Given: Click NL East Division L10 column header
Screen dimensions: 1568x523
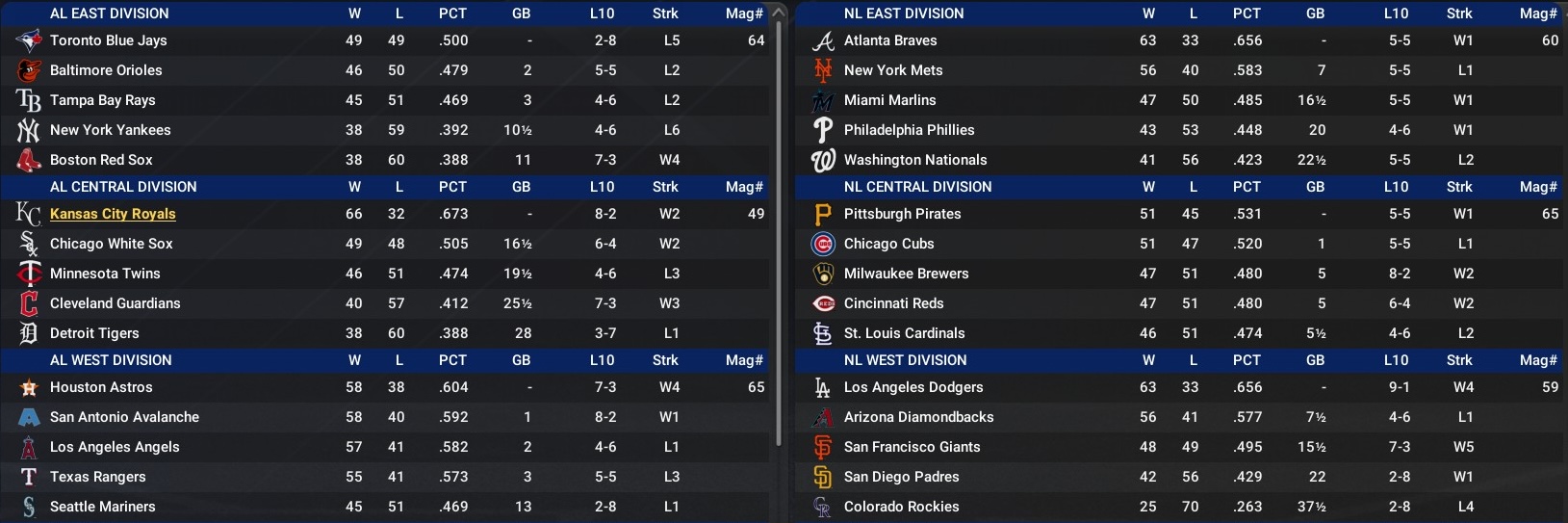Looking at the screenshot, I should [1396, 13].
